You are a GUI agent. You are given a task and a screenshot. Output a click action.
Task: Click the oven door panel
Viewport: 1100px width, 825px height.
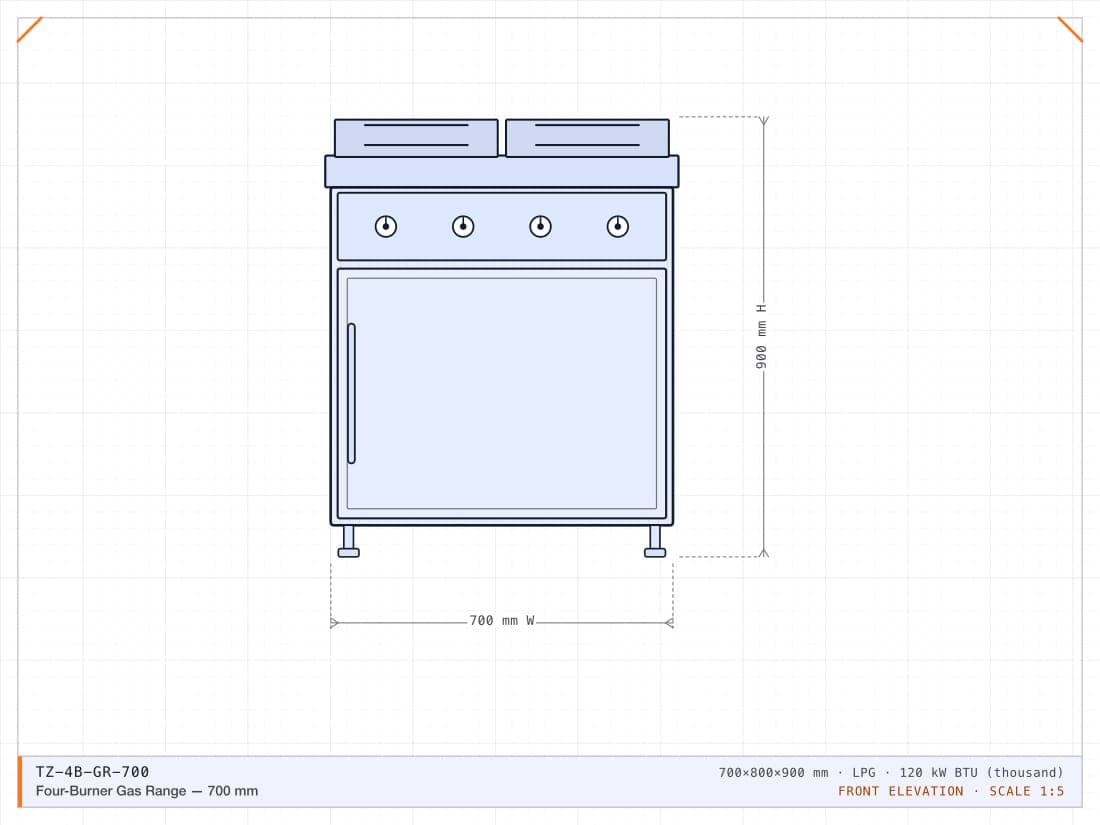(x=502, y=394)
